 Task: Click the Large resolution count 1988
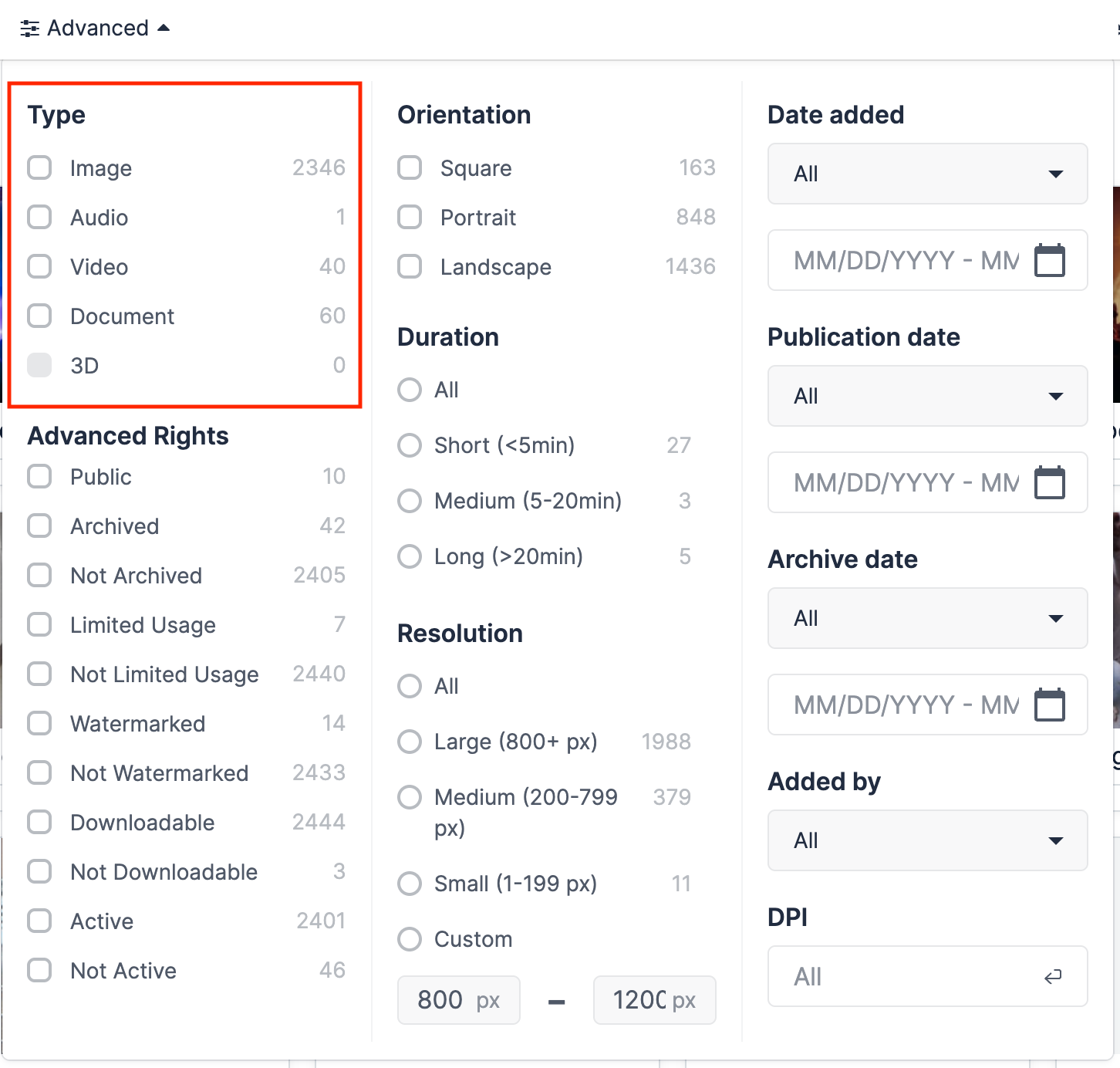pos(666,742)
